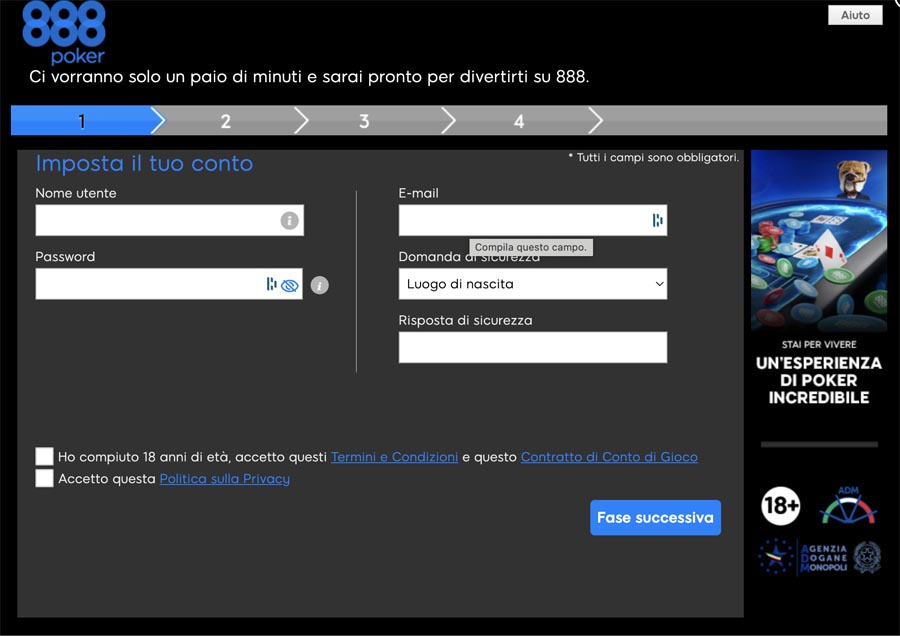Select step 3 in progress bar
The height and width of the screenshot is (636, 900).
(364, 121)
